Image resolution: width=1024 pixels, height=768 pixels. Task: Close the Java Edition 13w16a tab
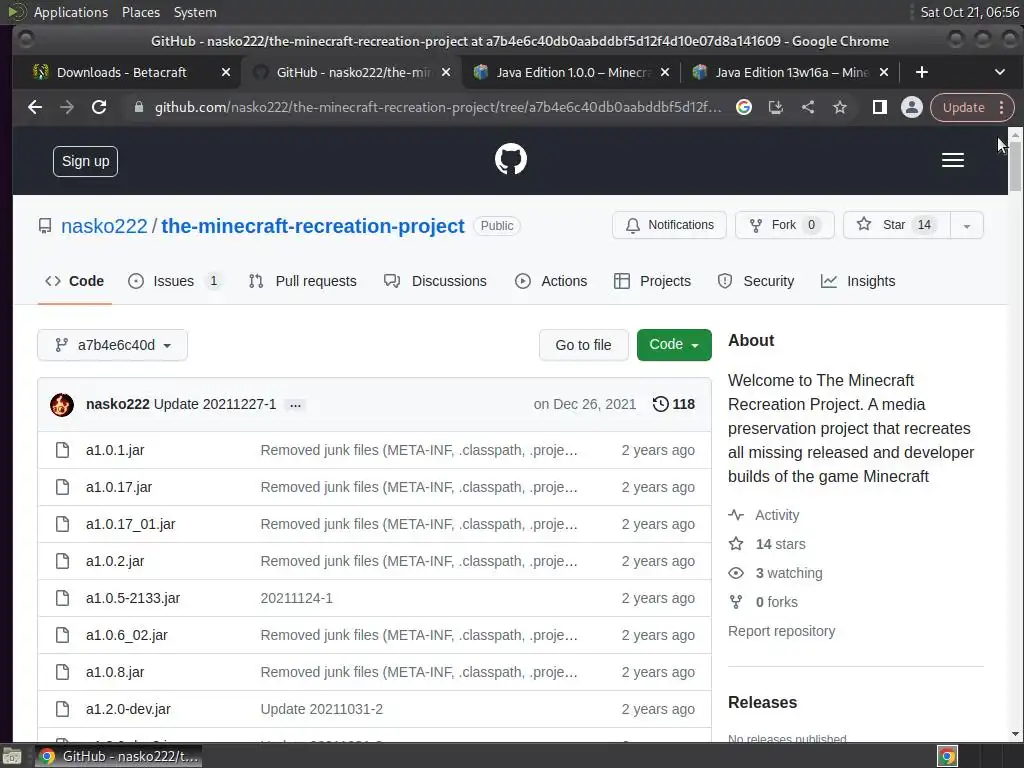coord(884,72)
